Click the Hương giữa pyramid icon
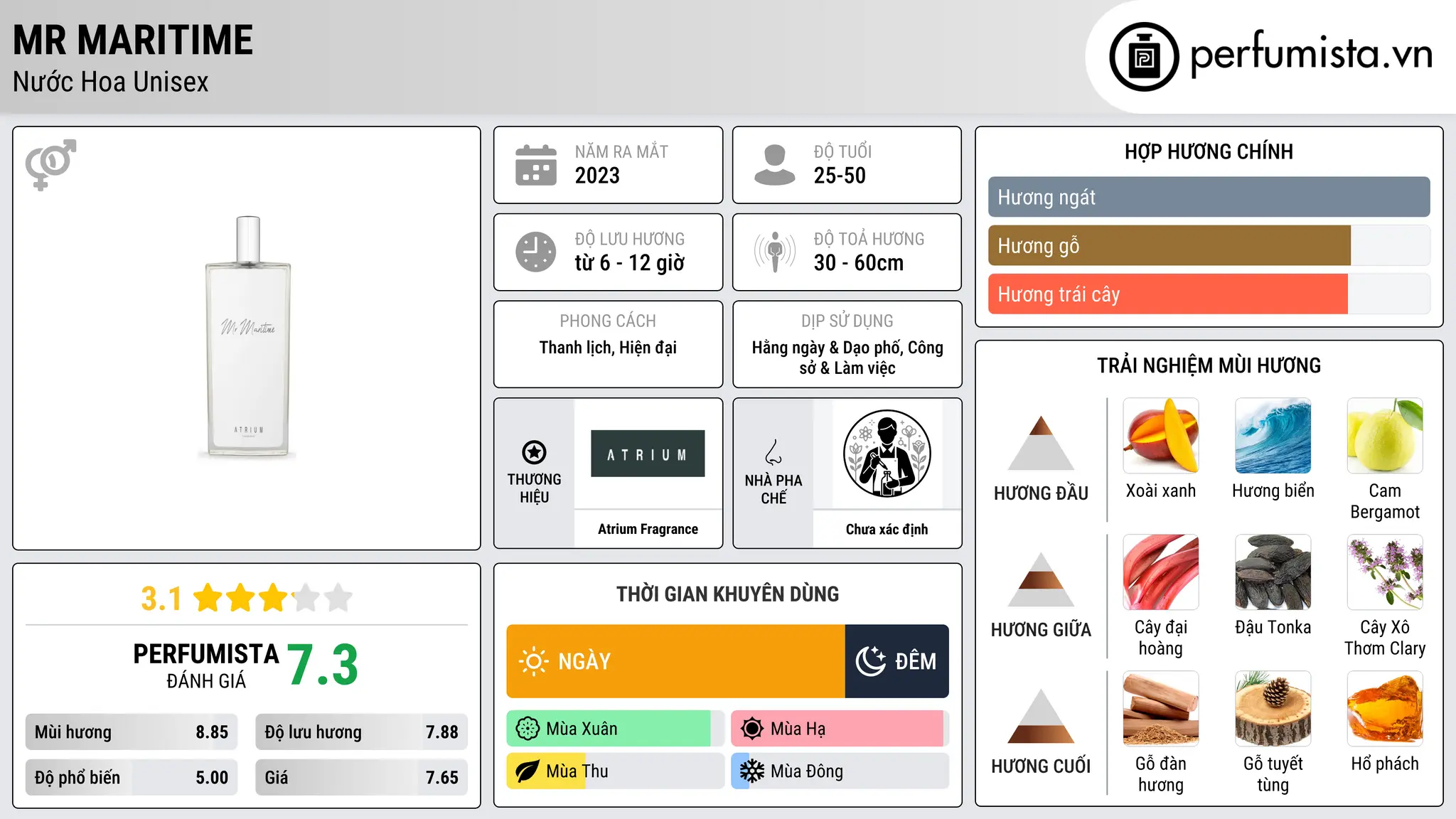The height and width of the screenshot is (819, 1456). 1041,579
